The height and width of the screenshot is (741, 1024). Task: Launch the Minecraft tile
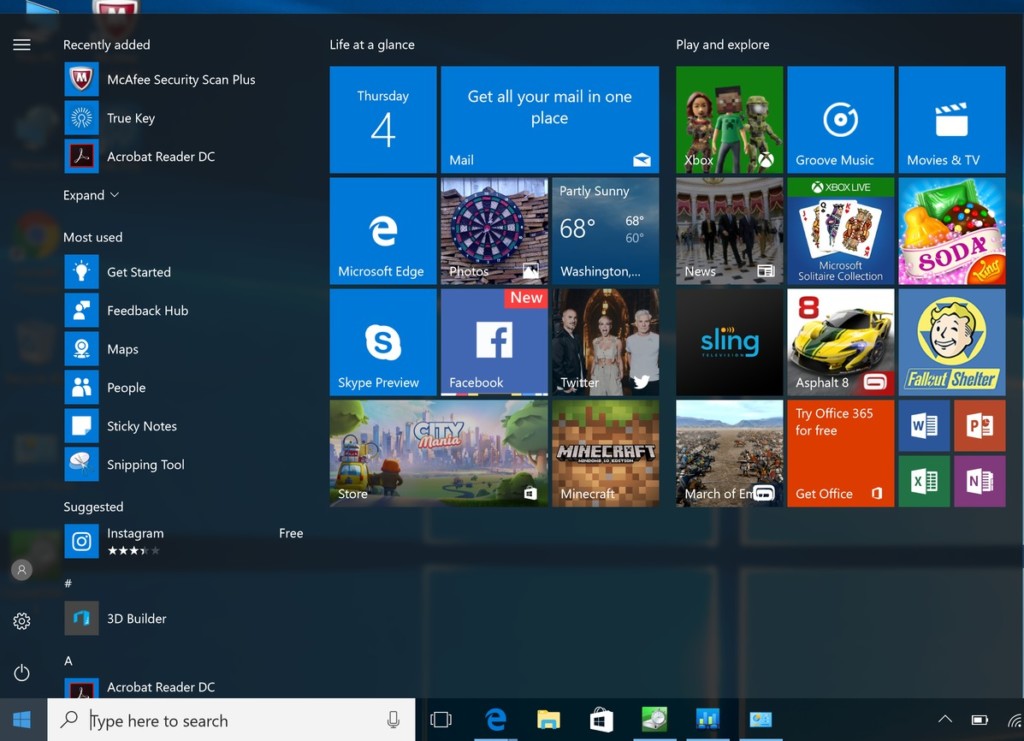605,453
